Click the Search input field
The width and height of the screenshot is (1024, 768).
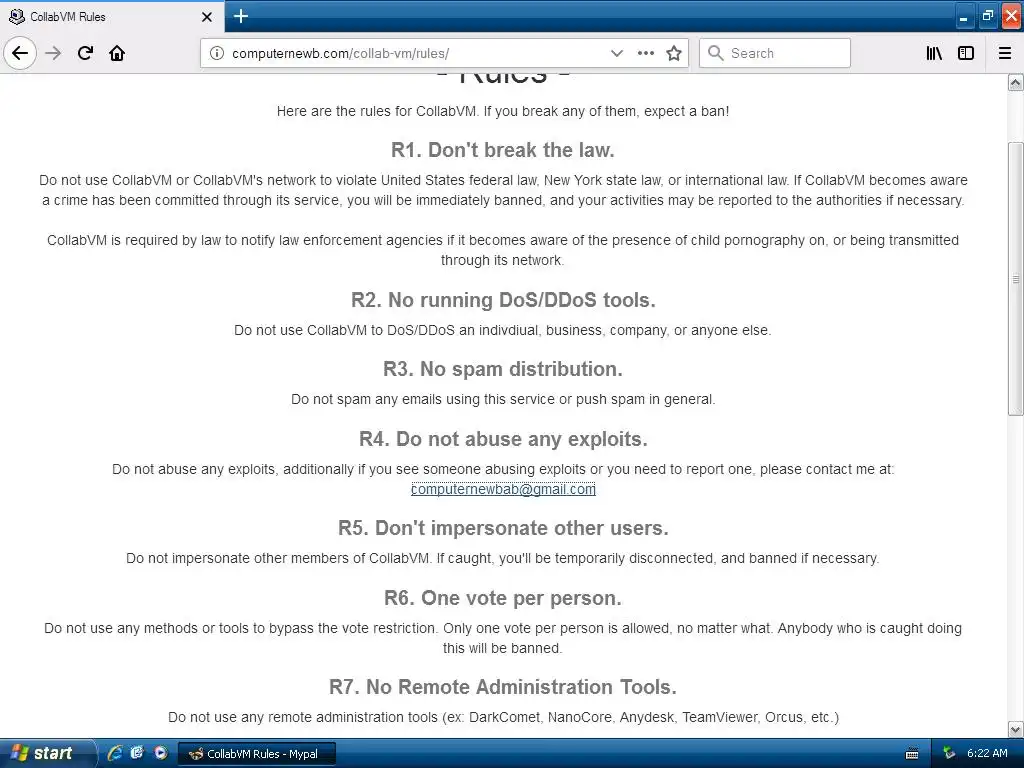coord(775,53)
